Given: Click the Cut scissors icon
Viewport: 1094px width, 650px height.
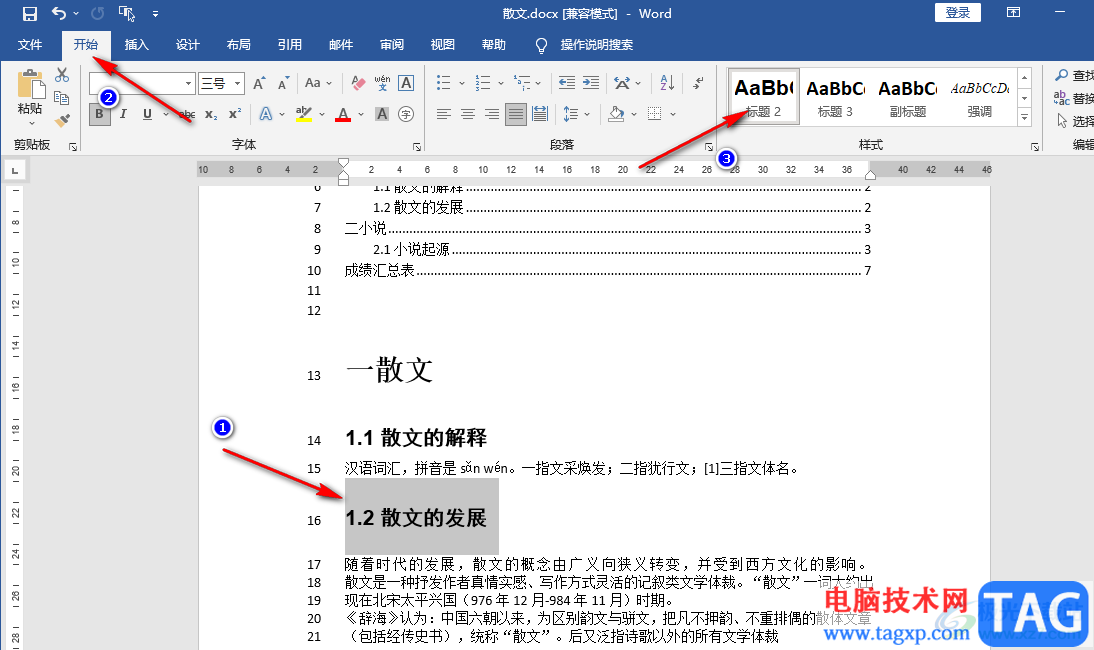Looking at the screenshot, I should tap(62, 75).
